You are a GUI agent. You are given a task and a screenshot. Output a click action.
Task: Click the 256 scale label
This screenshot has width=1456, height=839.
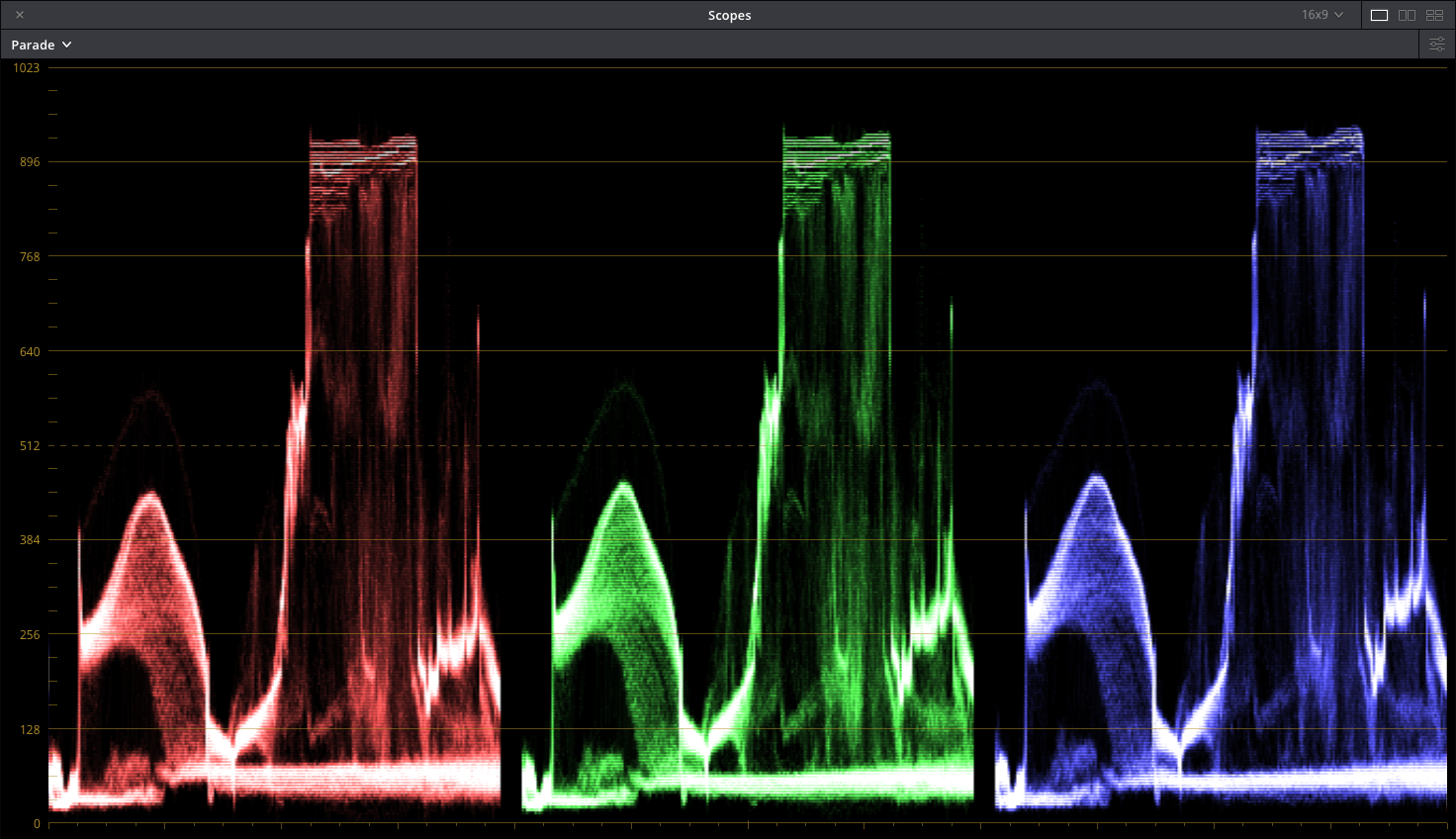pos(30,634)
